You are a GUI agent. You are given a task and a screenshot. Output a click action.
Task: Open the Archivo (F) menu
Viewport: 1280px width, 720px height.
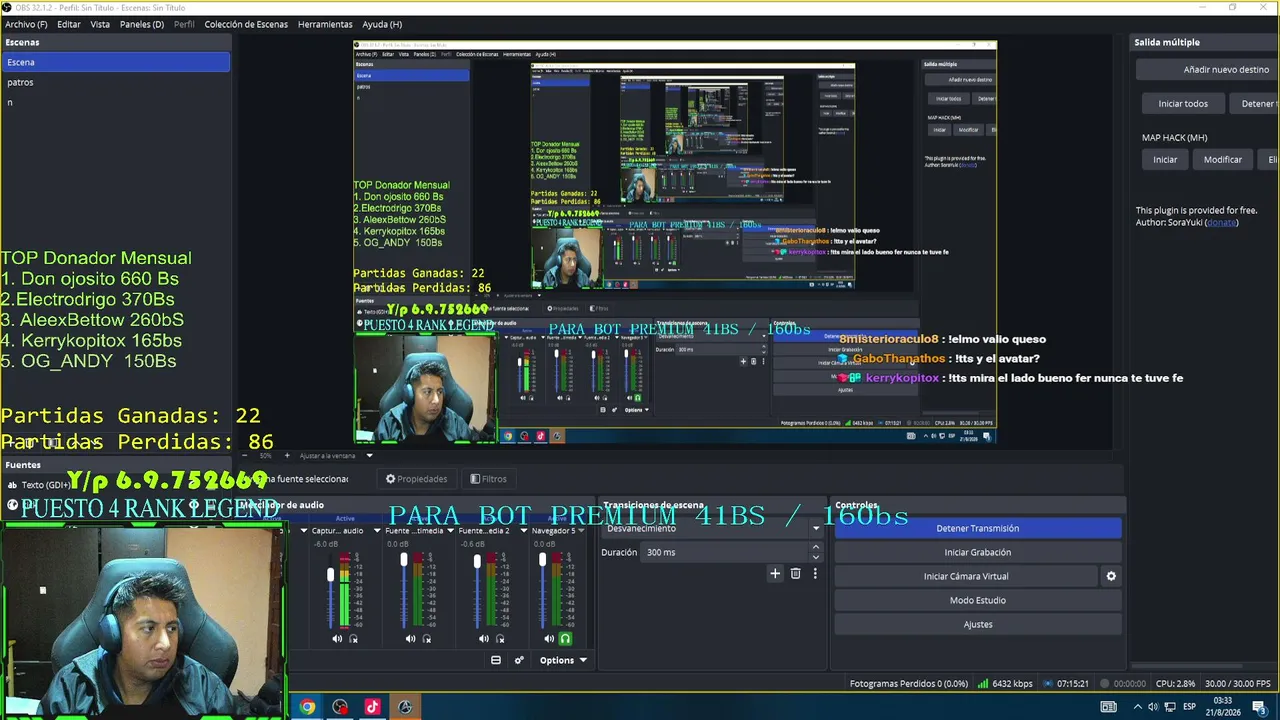26,24
